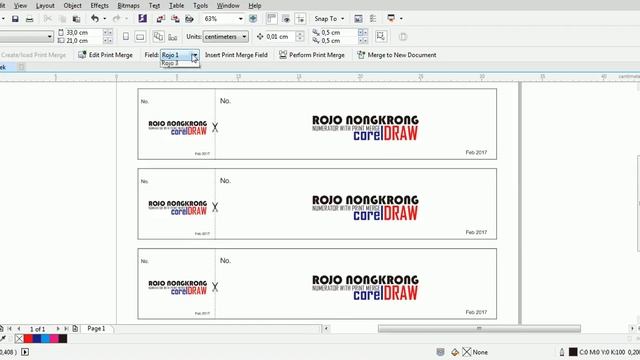The height and width of the screenshot is (360, 640).
Task: Go to first page navigation arrow
Action: [x=9, y=329]
